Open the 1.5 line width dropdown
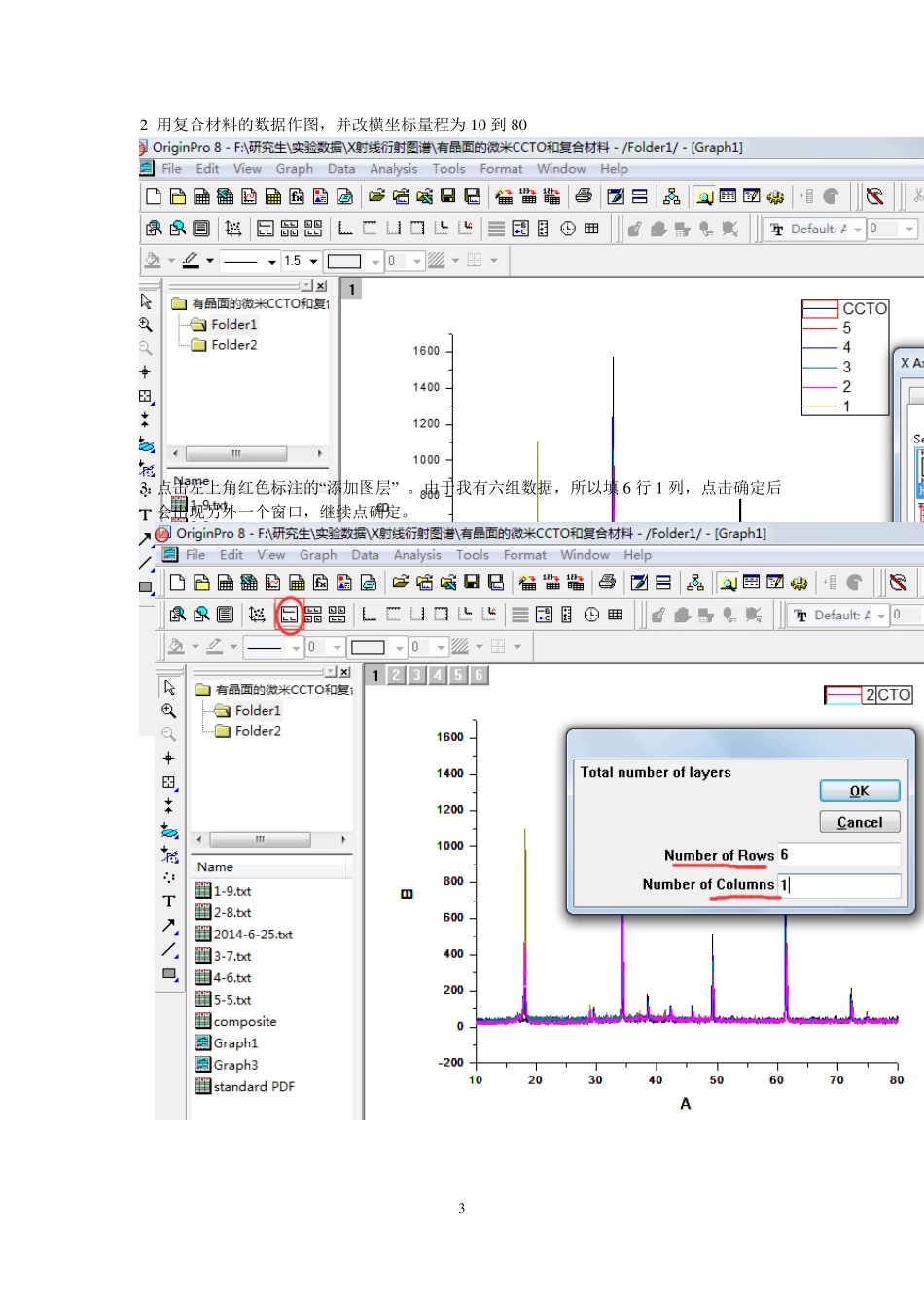This screenshot has width=924, height=1307. coord(313,261)
